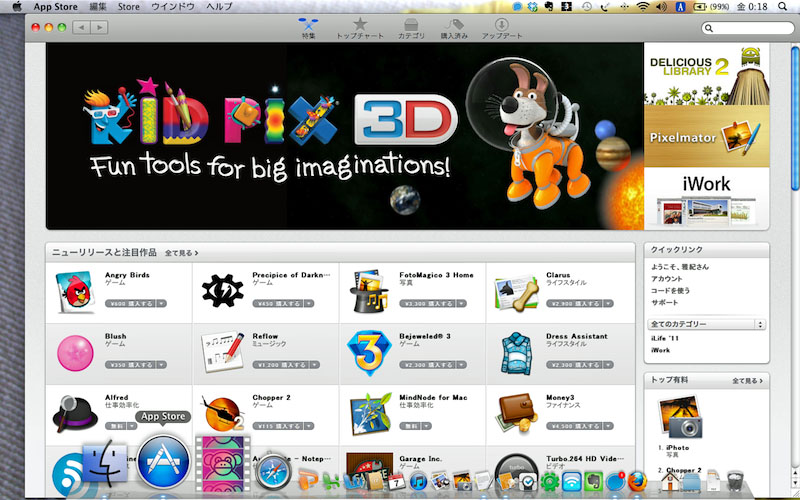Open iTunes from the Dock
800x500 pixels.
pos(418,481)
